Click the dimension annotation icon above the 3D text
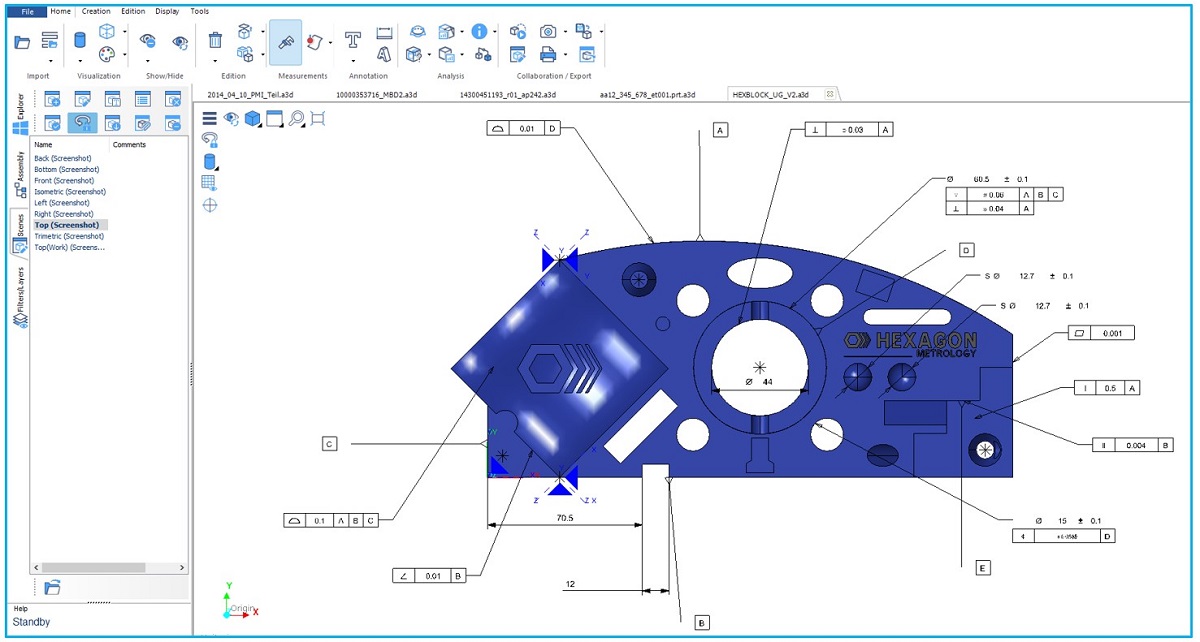 click(x=384, y=32)
